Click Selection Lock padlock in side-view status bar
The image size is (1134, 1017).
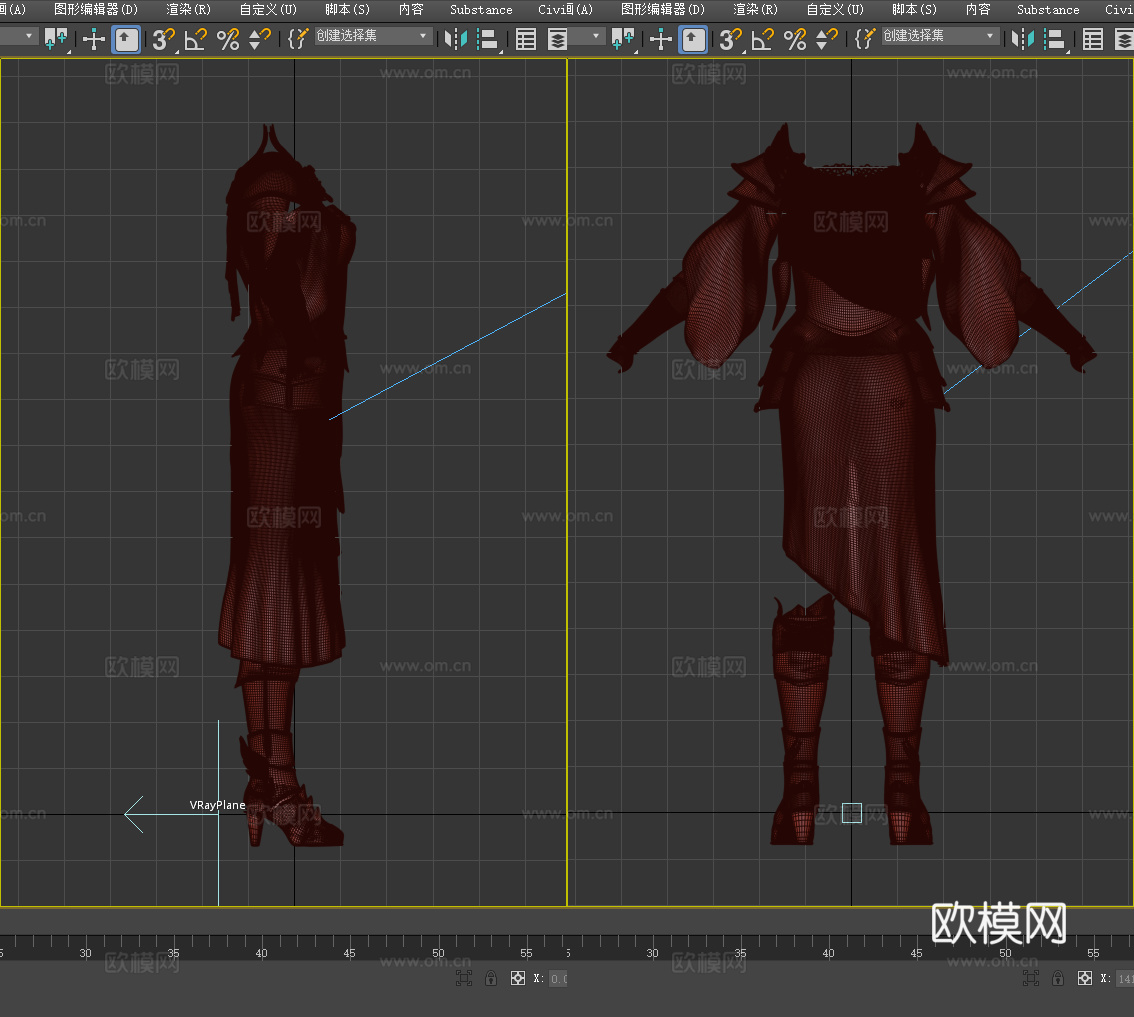pyautogui.click(x=491, y=979)
